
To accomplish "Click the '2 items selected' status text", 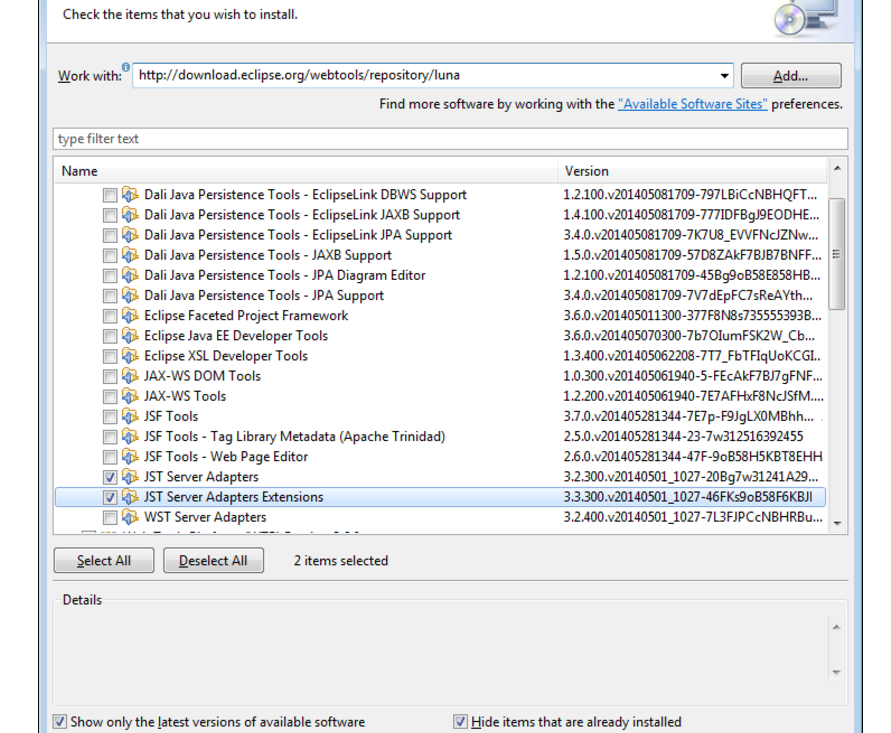I will click(x=341, y=561).
